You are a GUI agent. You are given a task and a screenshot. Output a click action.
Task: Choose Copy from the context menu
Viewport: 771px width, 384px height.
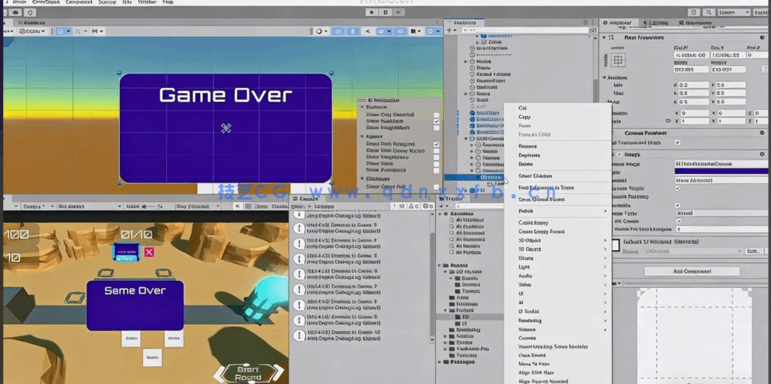coord(525,117)
